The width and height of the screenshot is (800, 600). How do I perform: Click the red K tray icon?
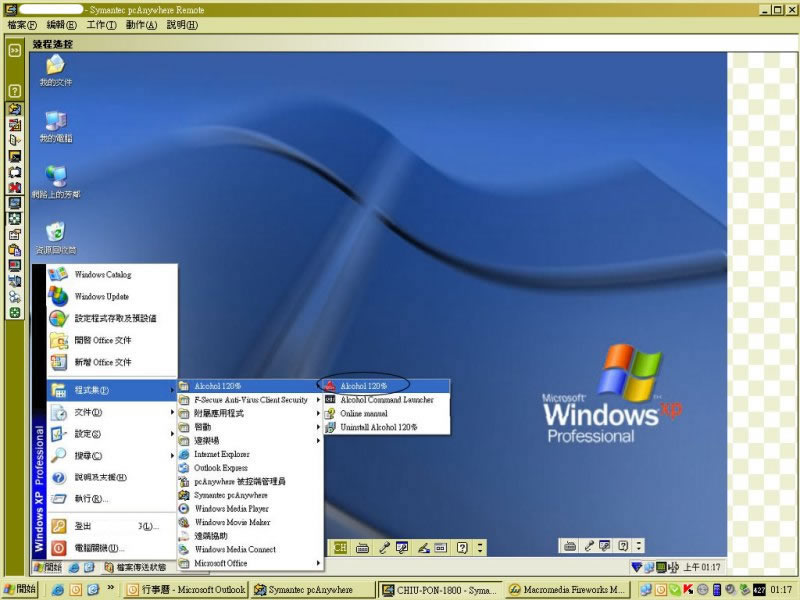pyautogui.click(x=688, y=590)
